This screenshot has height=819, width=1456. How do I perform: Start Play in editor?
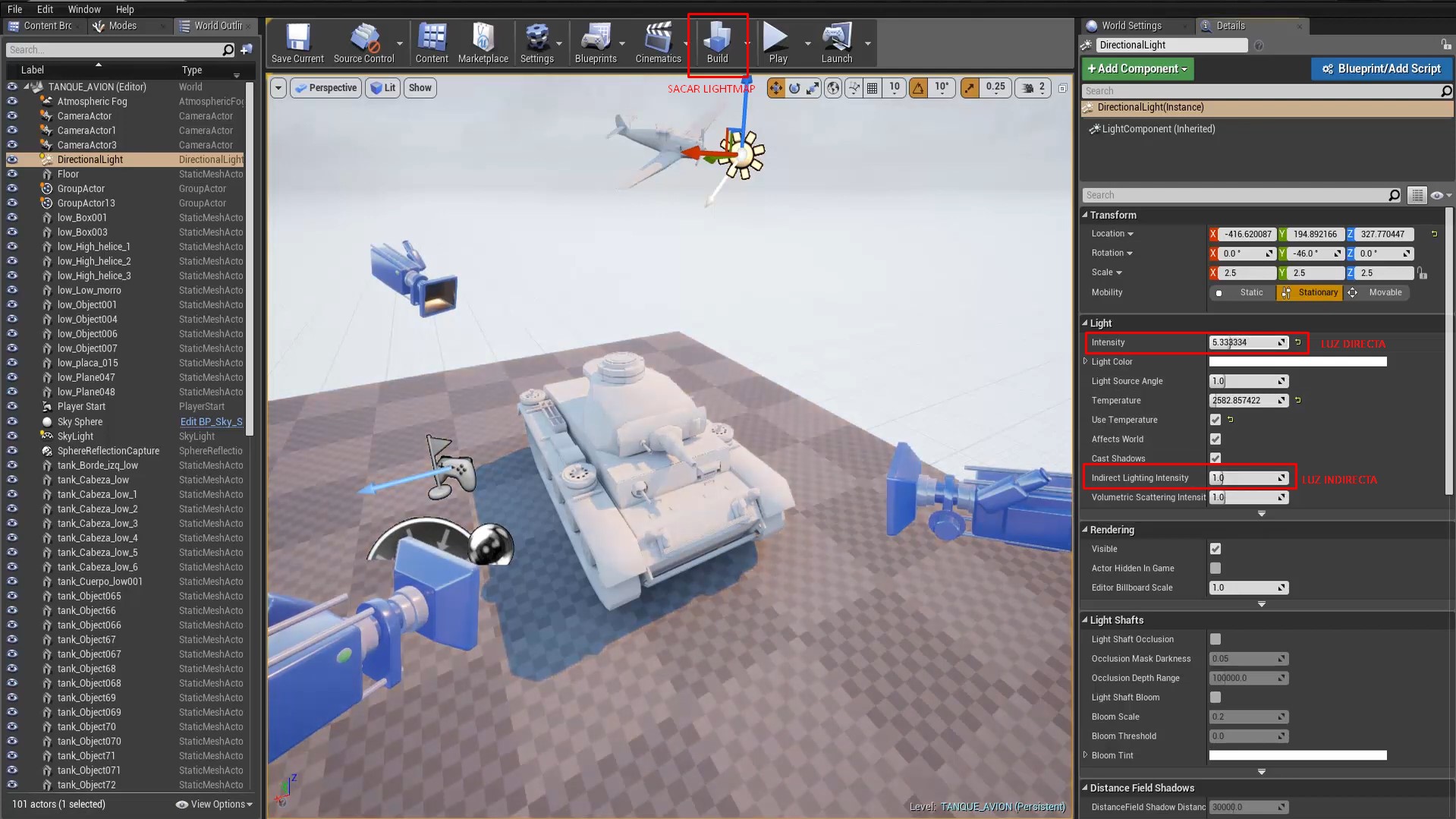pyautogui.click(x=778, y=43)
